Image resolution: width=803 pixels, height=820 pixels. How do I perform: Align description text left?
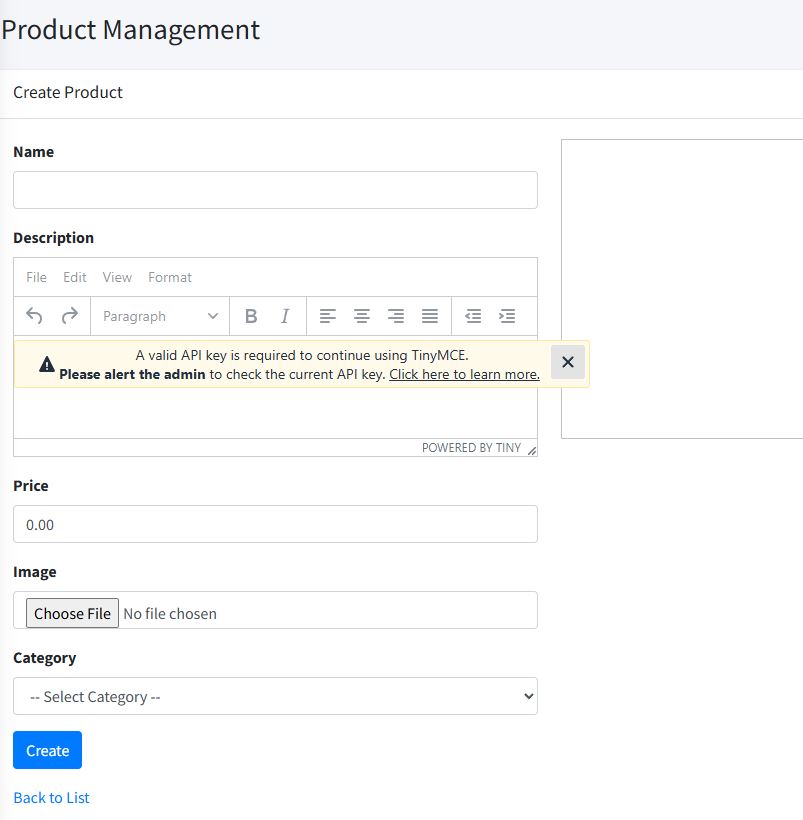click(x=327, y=316)
